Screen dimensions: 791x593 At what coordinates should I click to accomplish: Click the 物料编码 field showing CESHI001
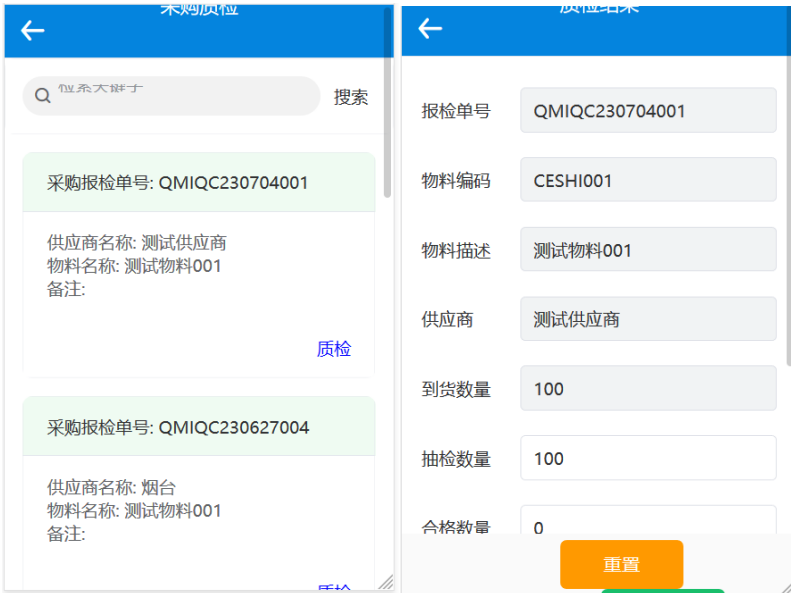[647, 181]
